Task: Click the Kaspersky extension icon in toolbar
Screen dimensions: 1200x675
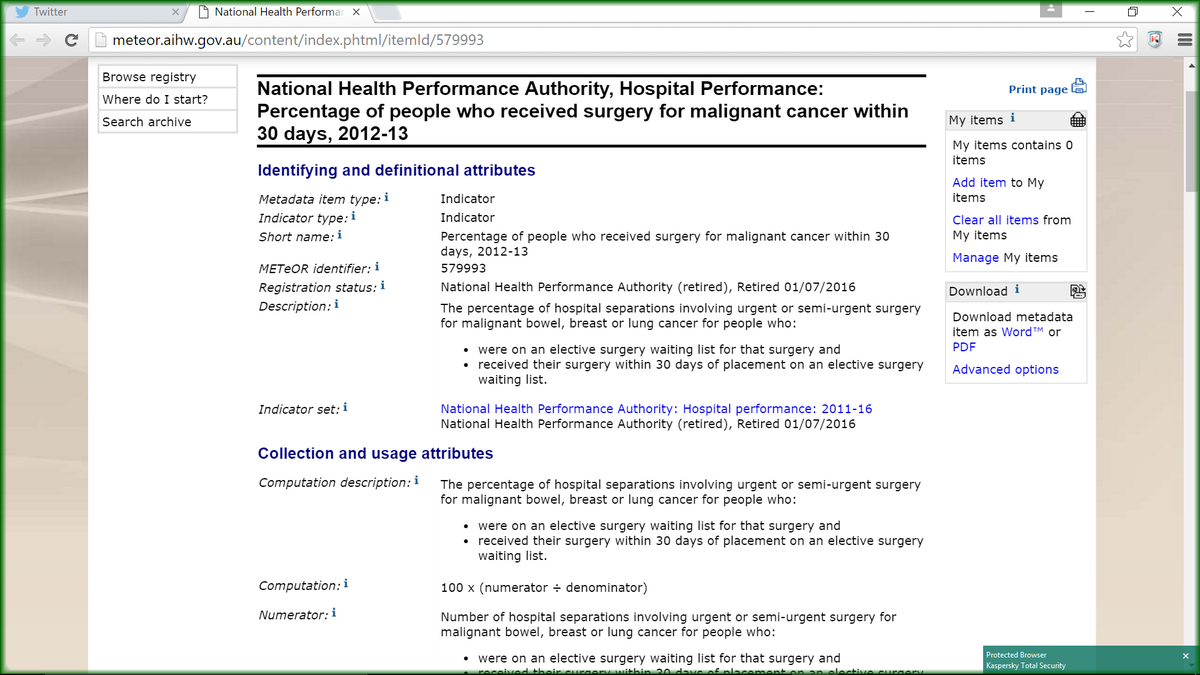Action: [x=1155, y=40]
